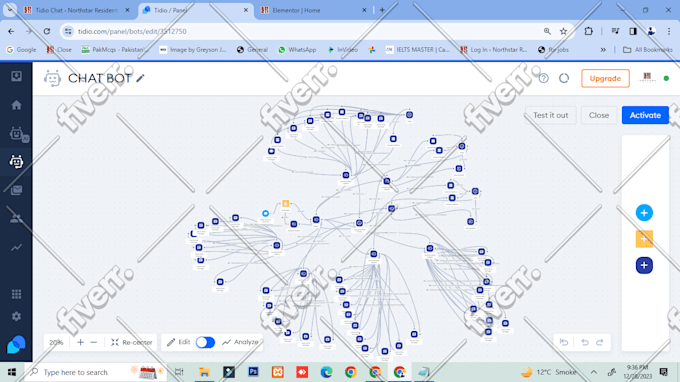Image resolution: width=680 pixels, height=382 pixels.
Task: Open the Settings gear in sidebar
Action: pyautogui.click(x=16, y=317)
